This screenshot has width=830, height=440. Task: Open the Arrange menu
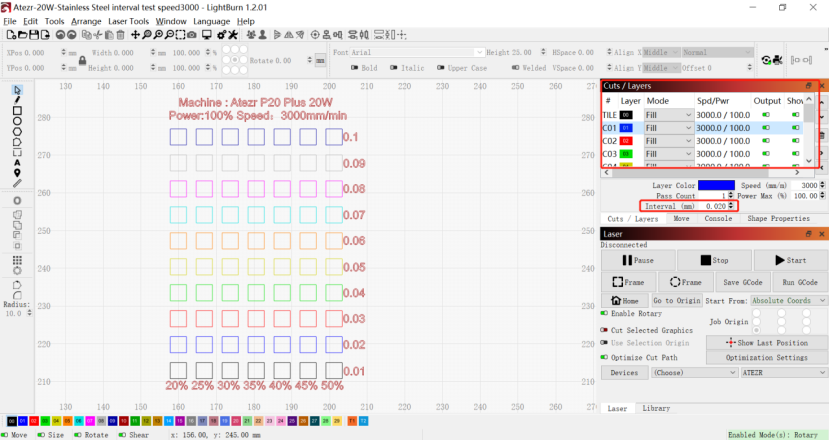(x=86, y=21)
